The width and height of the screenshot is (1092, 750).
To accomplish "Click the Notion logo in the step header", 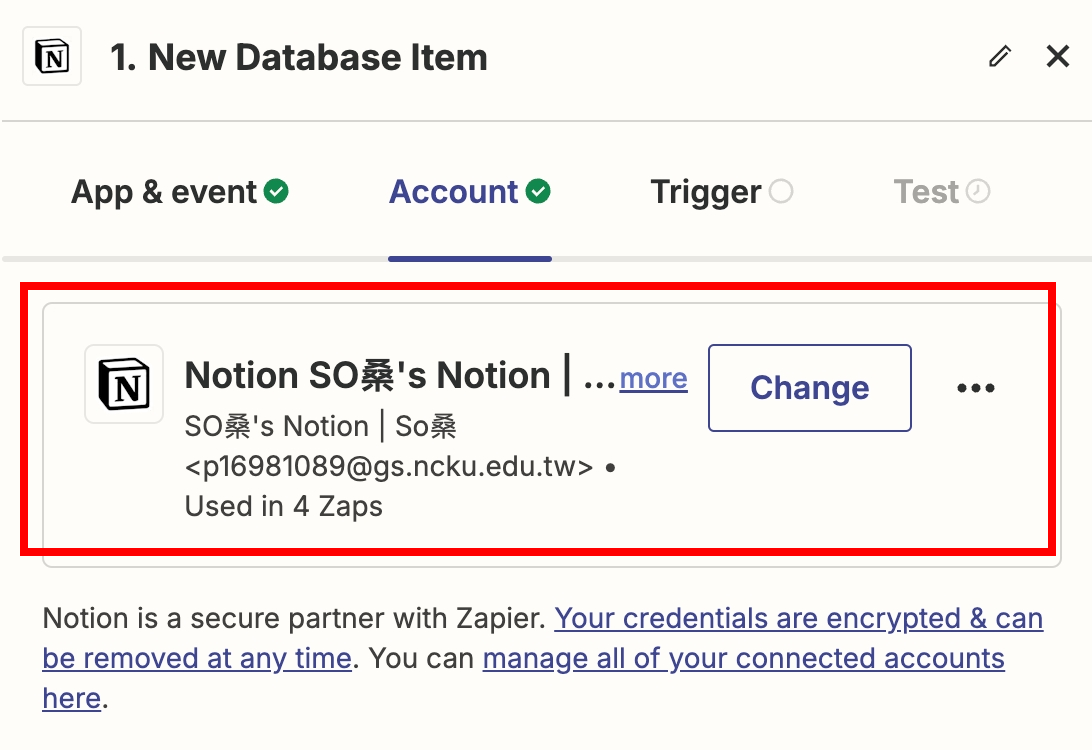I will 52,57.
